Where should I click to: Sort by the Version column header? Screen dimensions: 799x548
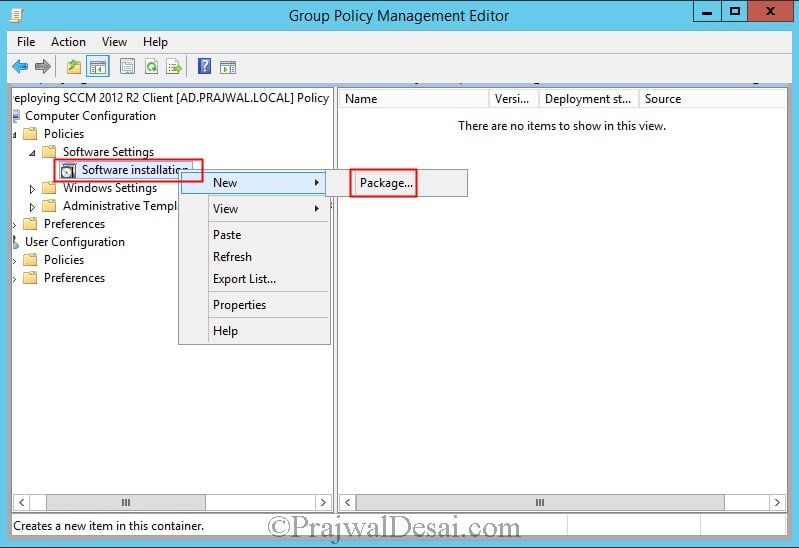(514, 99)
